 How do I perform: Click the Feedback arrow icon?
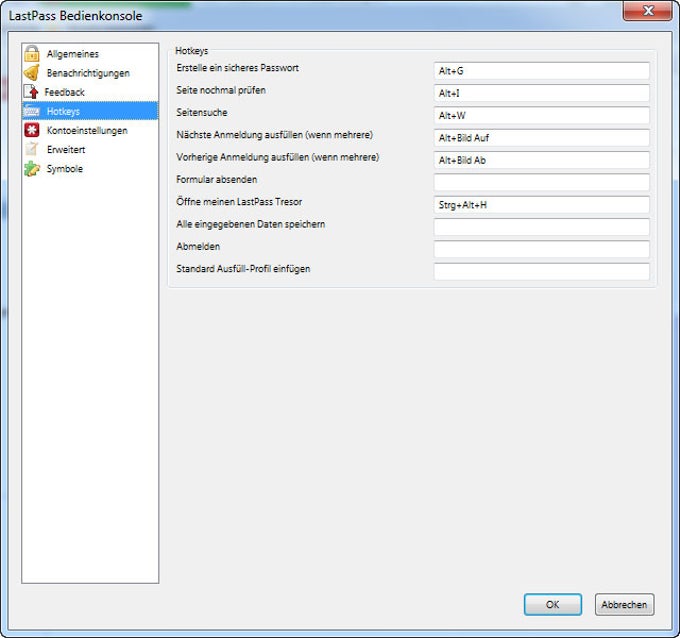pos(31,92)
